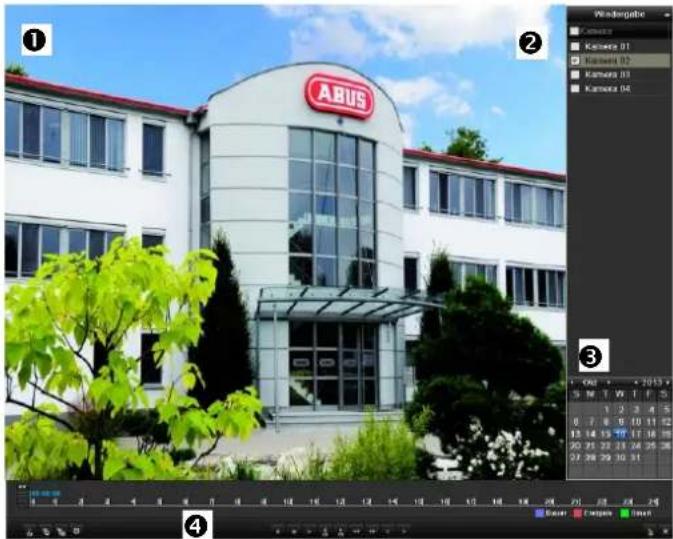Toggle the select-all Kamera checkbox
This screenshot has height=539, width=673.
574,31
